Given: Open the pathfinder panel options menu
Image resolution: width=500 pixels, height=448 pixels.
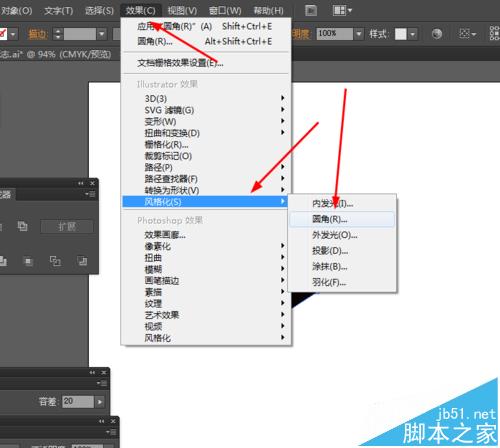Looking at the screenshot, I should pos(90,194).
